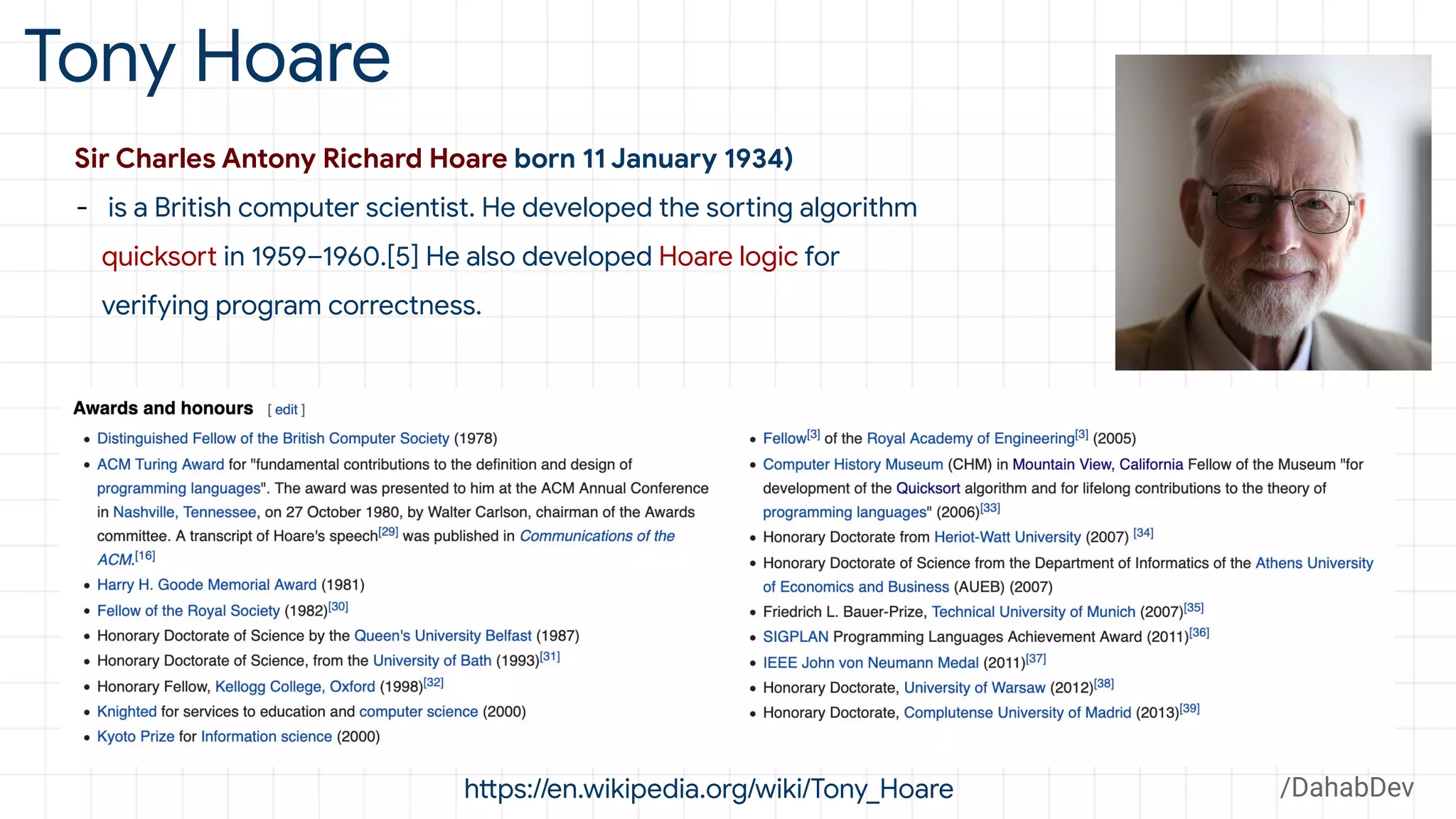
Task: Click the Royal Academy of Engineering link
Action: click(x=970, y=439)
